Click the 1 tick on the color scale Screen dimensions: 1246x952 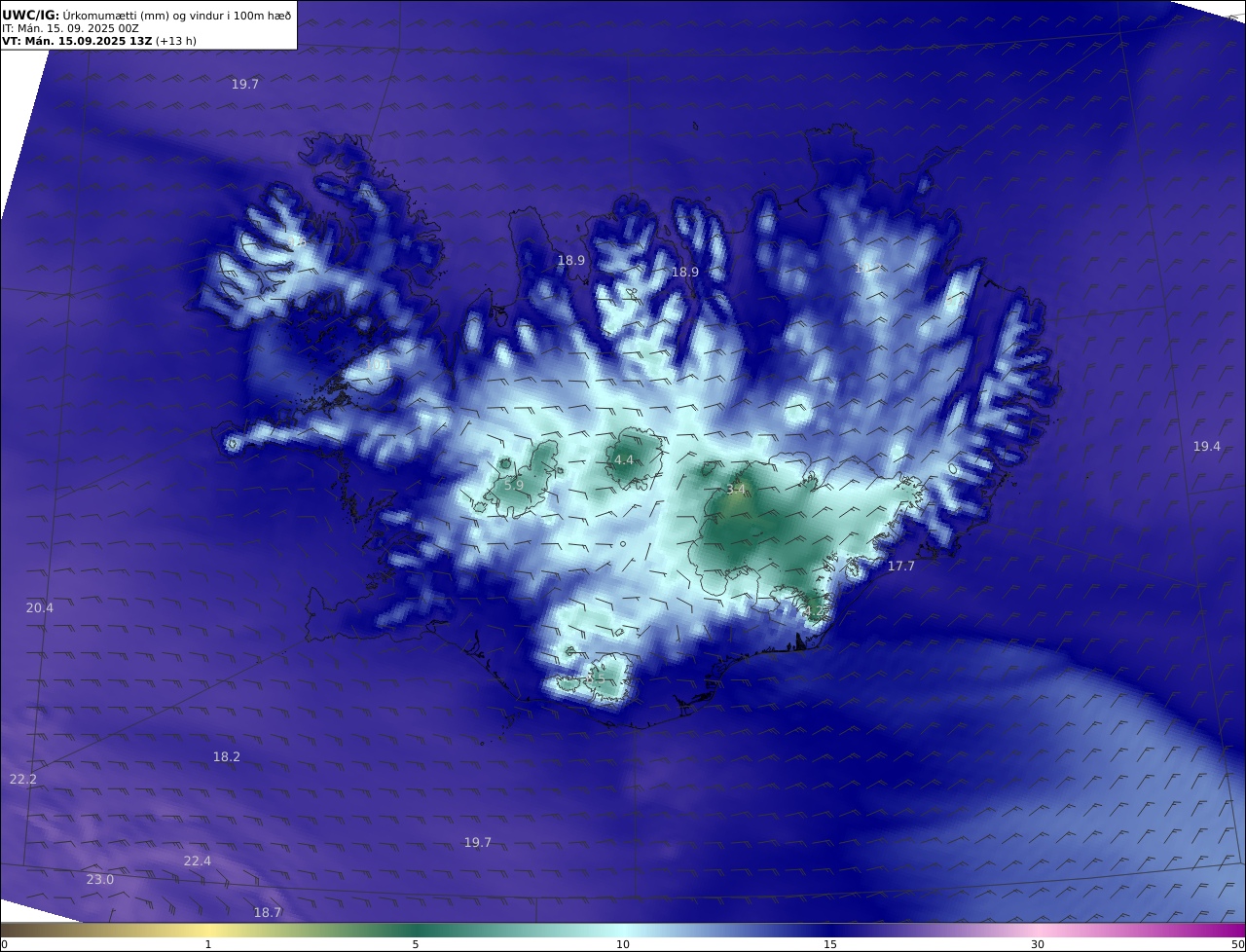pyautogui.click(x=208, y=944)
